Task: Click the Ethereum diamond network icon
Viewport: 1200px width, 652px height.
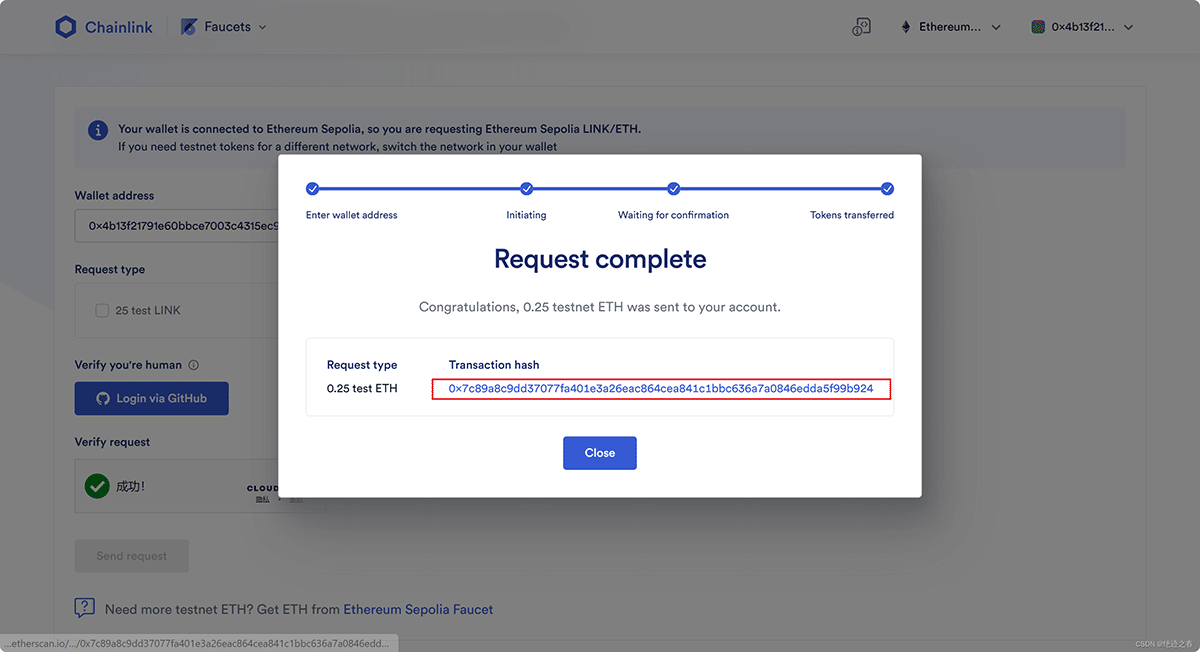Action: coord(907,27)
